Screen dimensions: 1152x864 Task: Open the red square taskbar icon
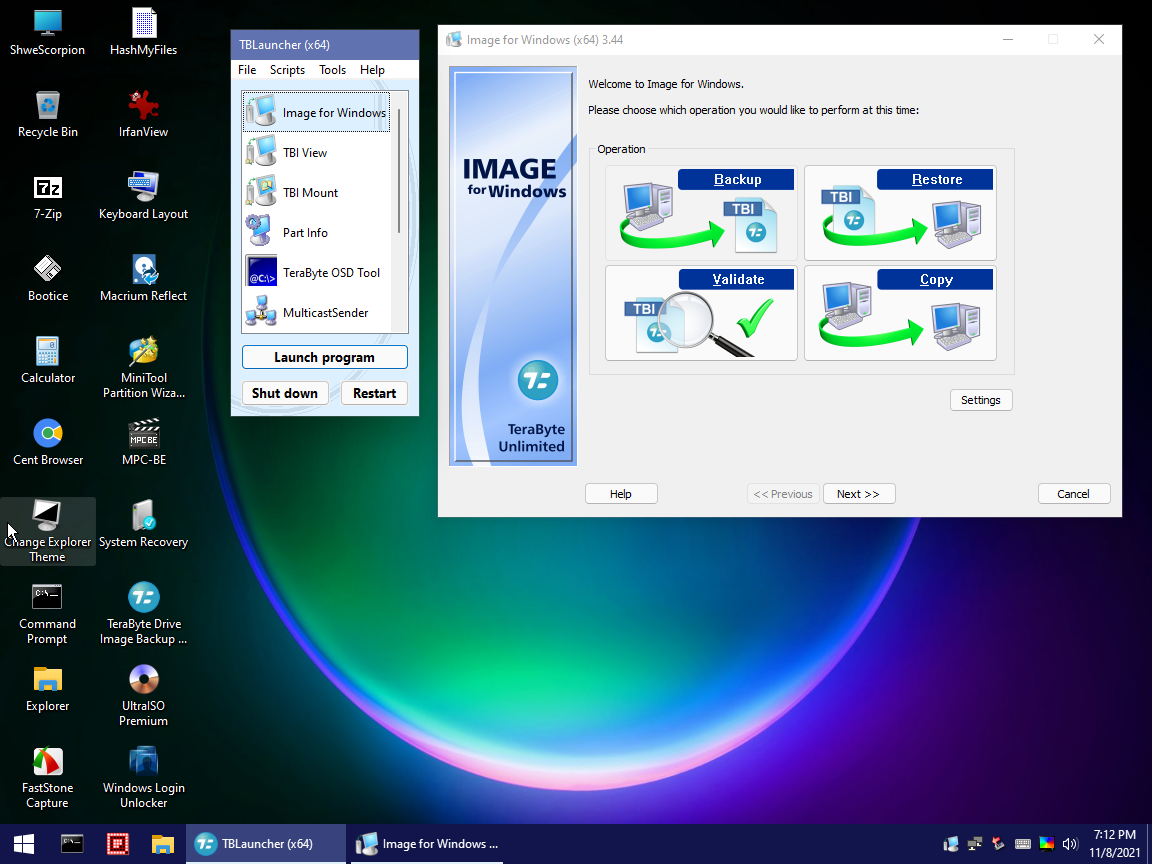tap(118, 844)
